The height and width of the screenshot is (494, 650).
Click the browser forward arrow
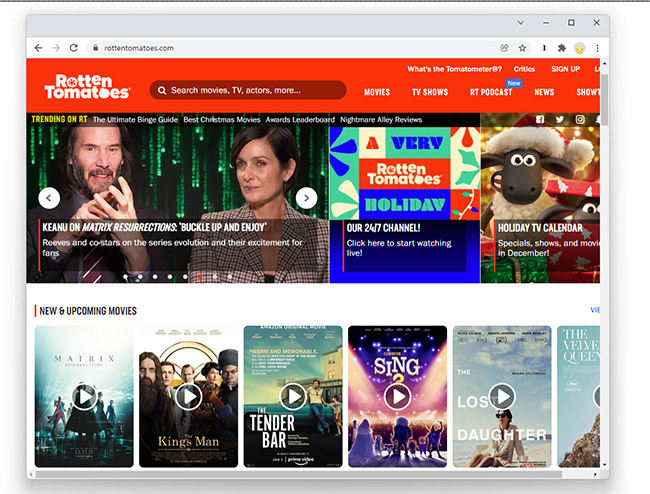56,48
